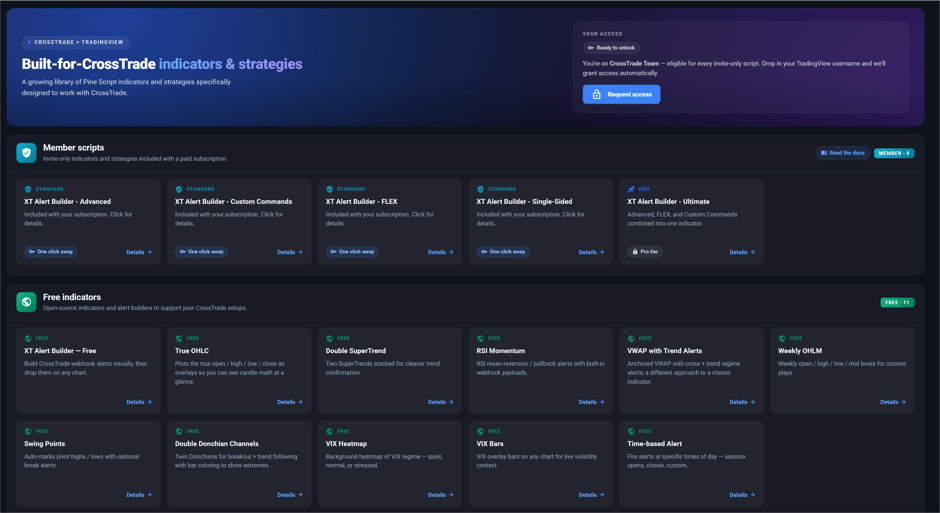The image size is (940, 513).
Task: Select the True OHLC card title
Action: click(x=192, y=351)
